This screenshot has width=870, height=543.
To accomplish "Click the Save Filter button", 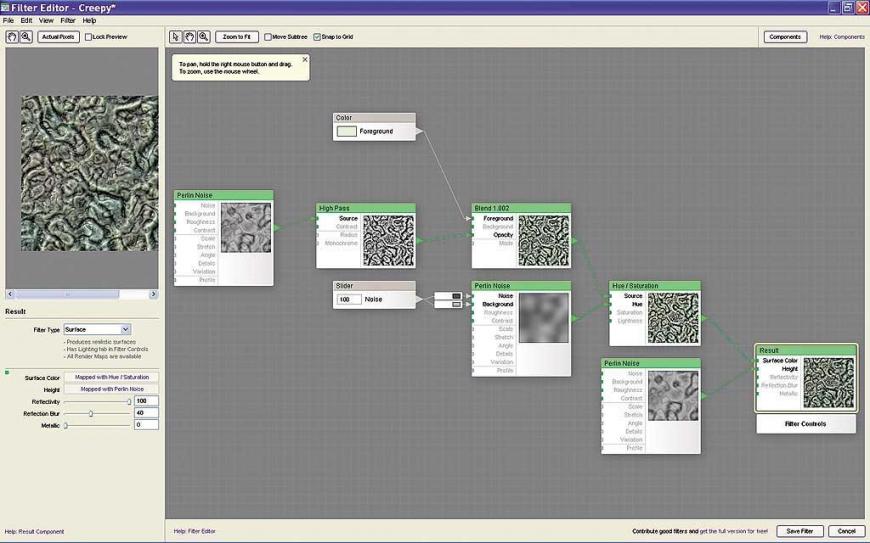I will [x=800, y=531].
